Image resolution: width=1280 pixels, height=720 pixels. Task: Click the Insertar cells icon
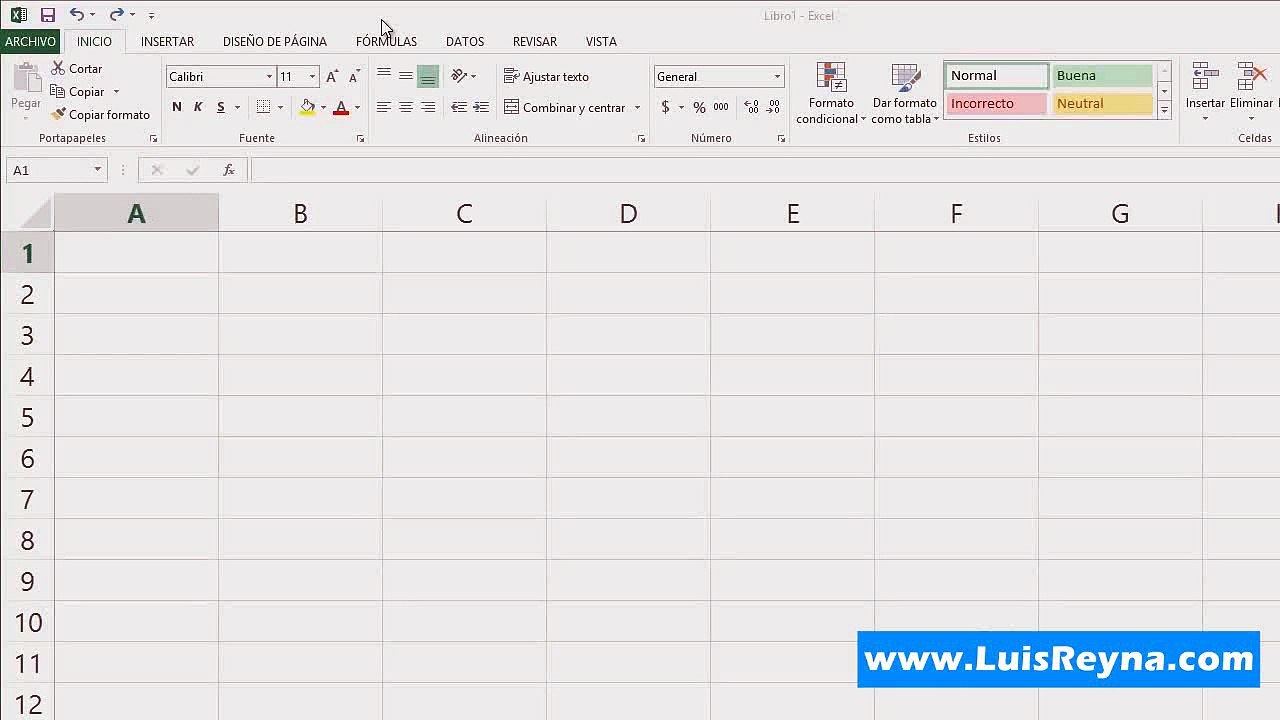1205,77
